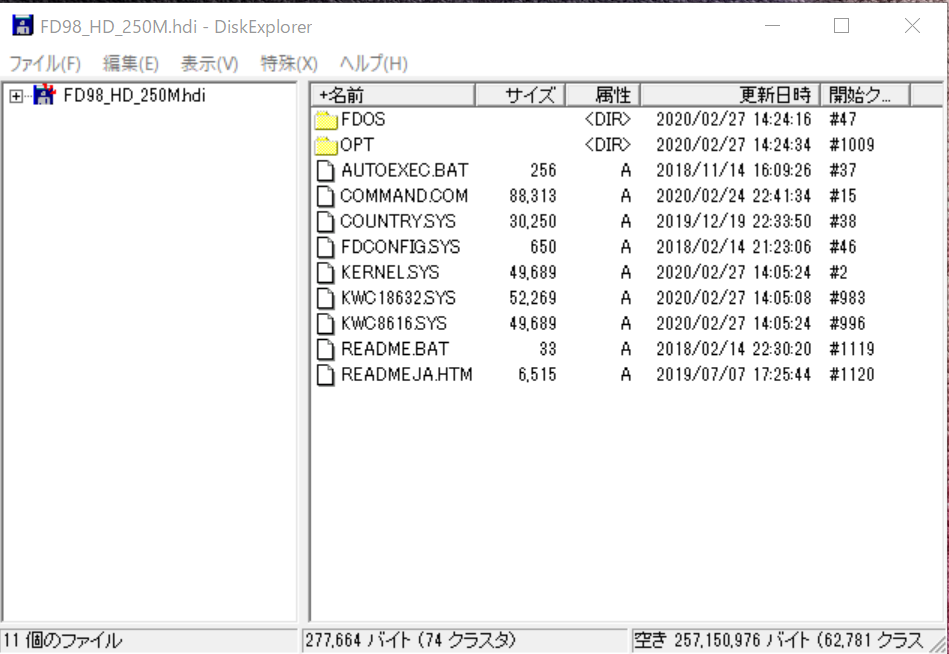Click the date 2019/12/19 22:33:50
Image resolution: width=949 pixels, height=654 pixels.
734,221
